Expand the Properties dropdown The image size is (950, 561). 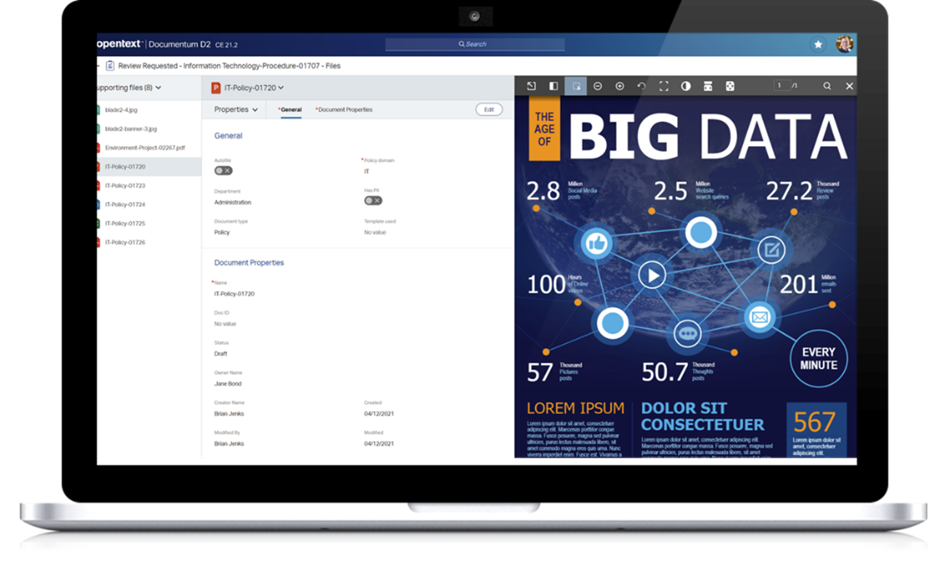coord(236,109)
